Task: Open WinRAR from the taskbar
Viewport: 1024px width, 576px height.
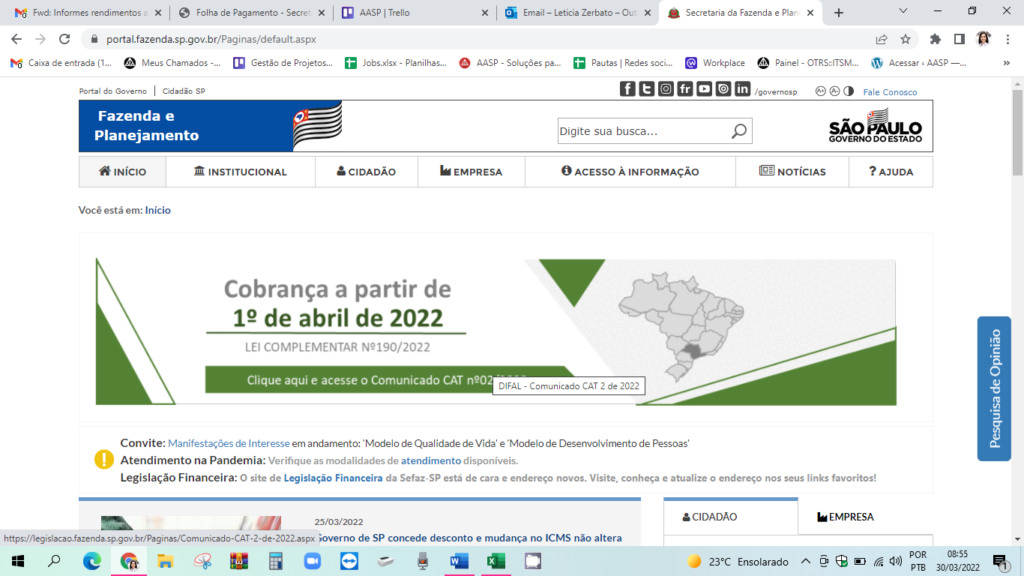Action: pos(239,561)
